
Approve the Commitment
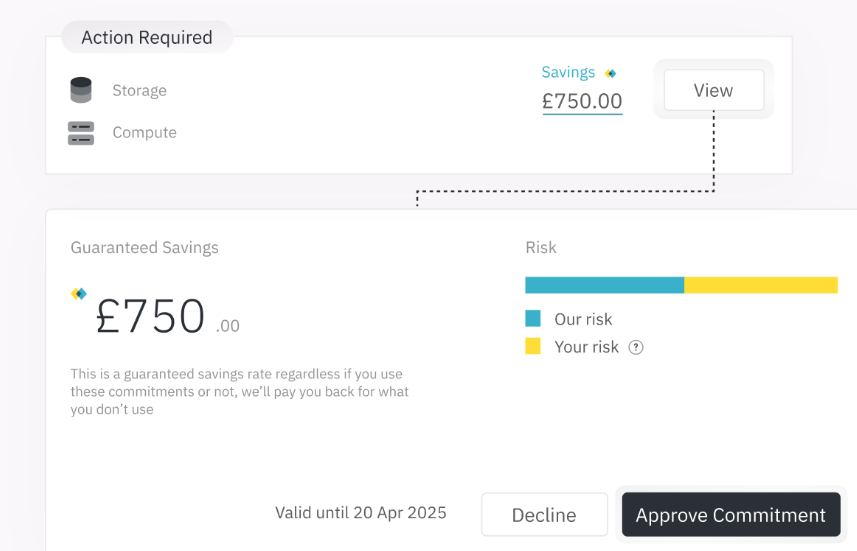pos(731,514)
